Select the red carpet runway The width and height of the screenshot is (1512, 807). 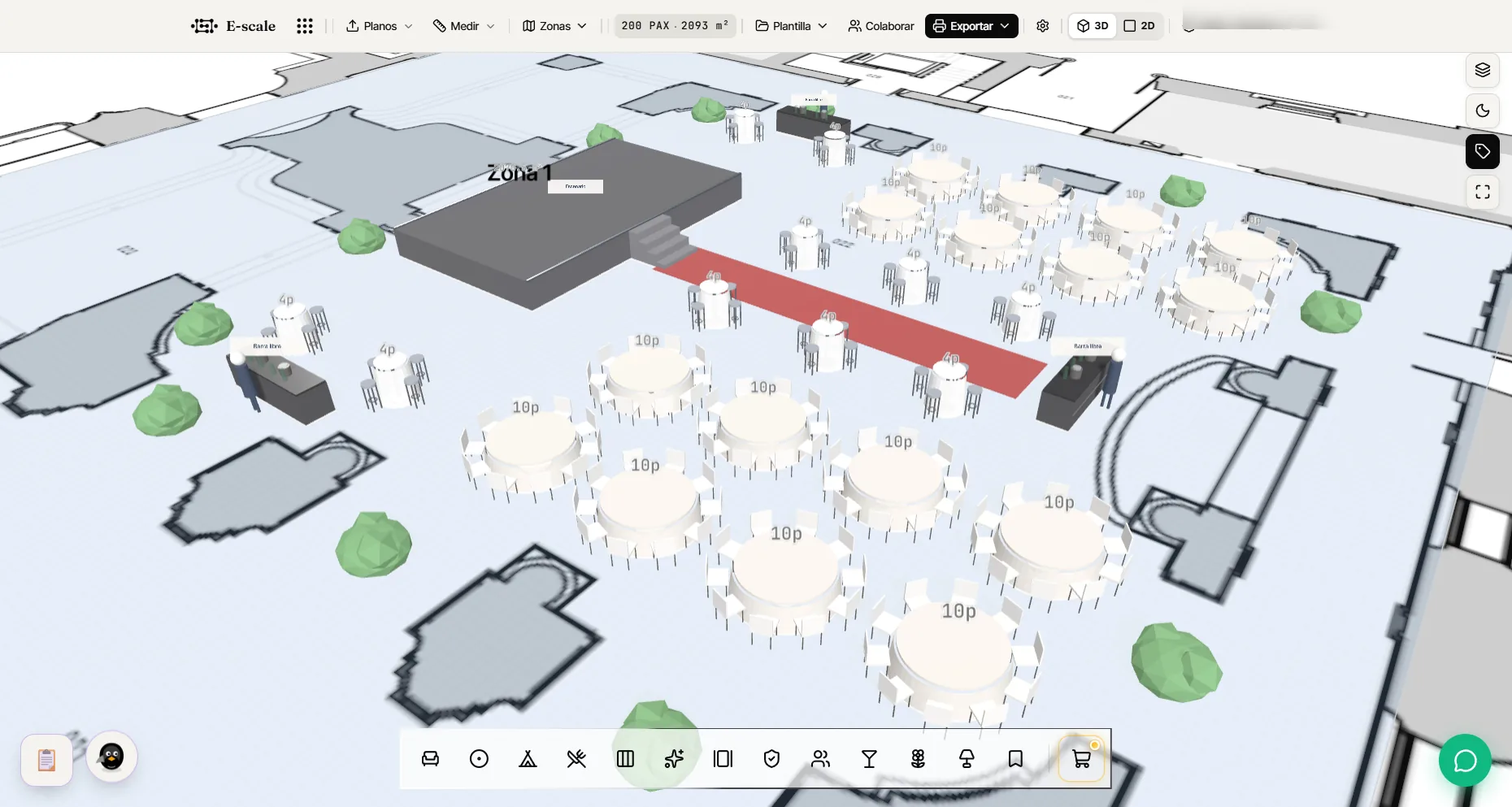(x=850, y=323)
